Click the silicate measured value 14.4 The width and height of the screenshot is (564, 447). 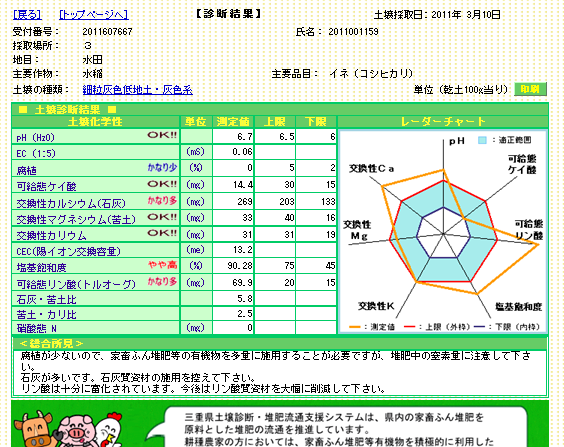243,185
